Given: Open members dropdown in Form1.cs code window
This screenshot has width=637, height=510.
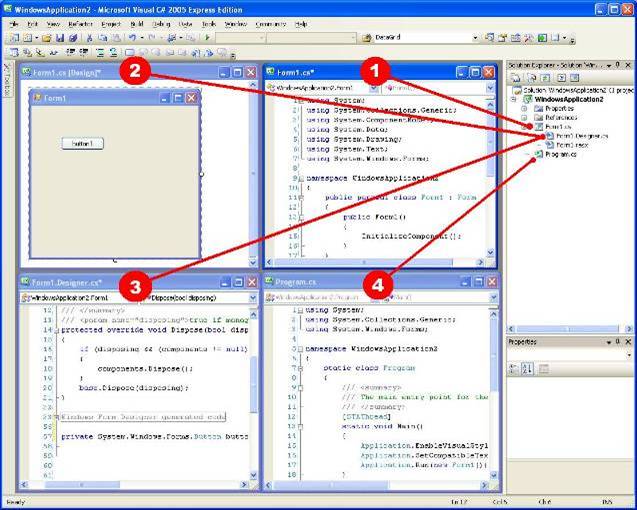Looking at the screenshot, I should click(490, 88).
